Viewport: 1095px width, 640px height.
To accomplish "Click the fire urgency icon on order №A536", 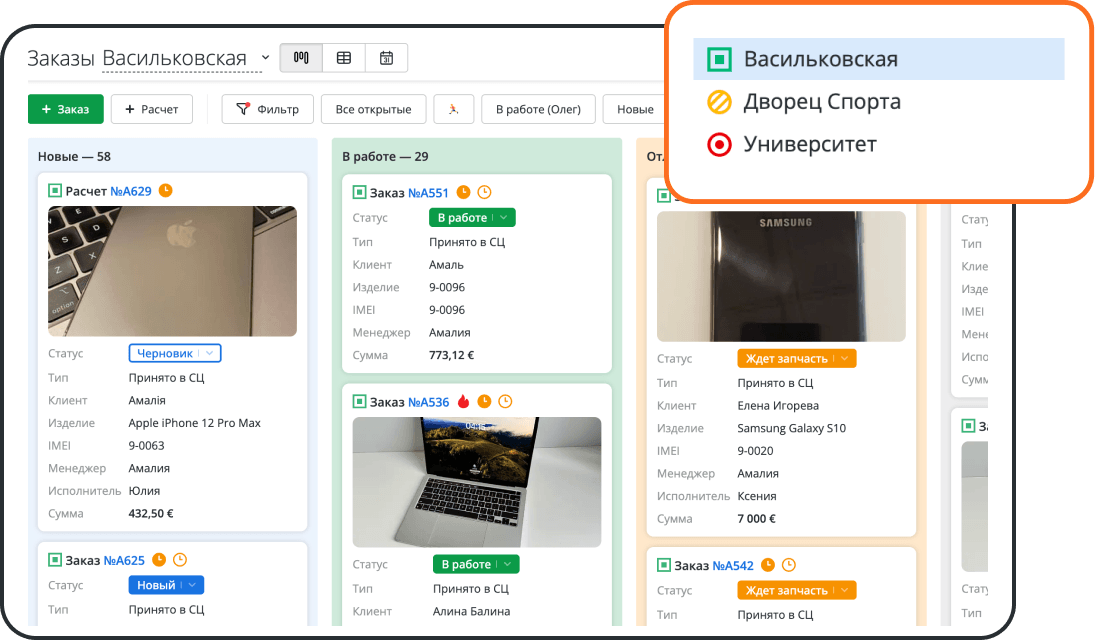I will click(x=464, y=401).
